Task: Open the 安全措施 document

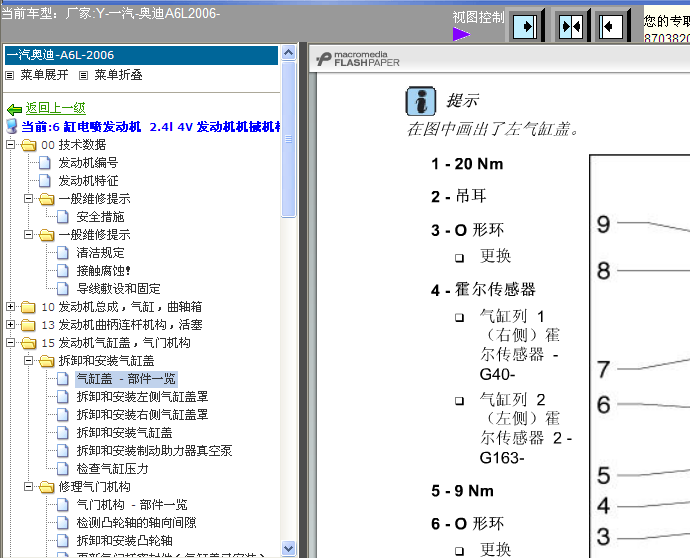Action: click(x=100, y=217)
